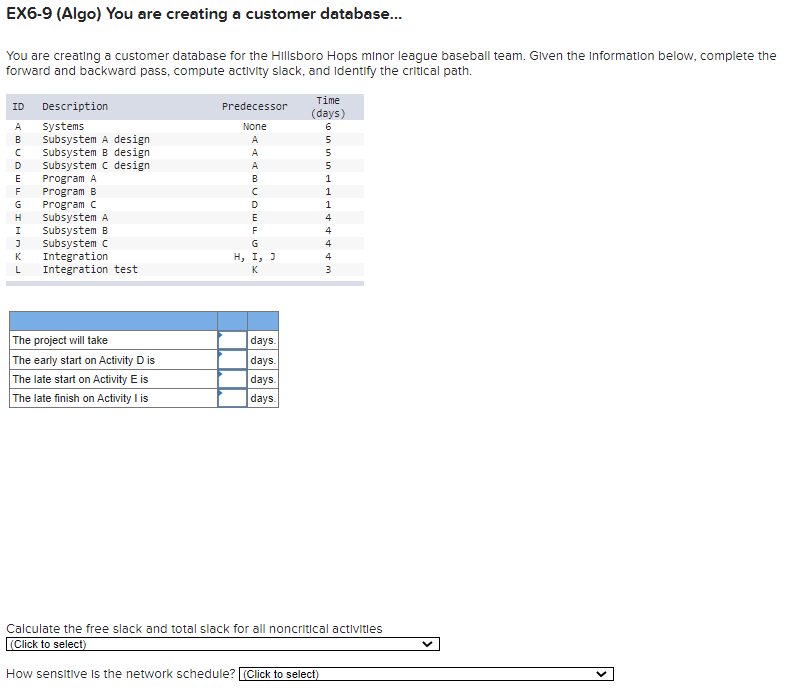
Task: Click the project duration days input field
Action: tap(232, 340)
